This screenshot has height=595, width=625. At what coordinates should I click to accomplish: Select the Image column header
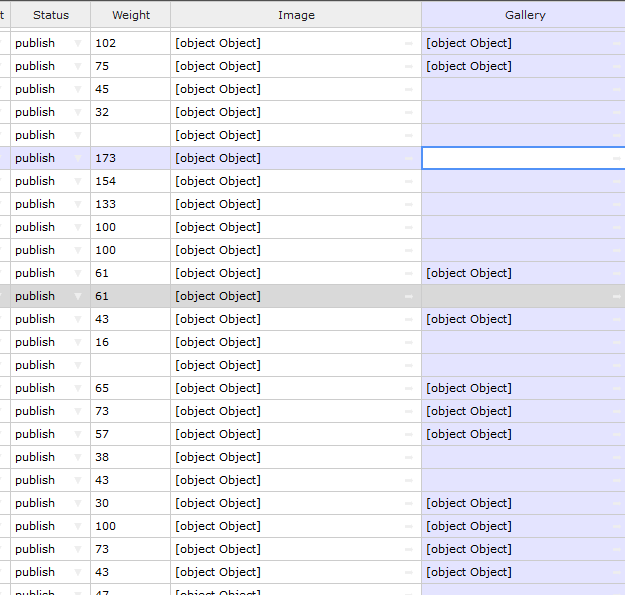[x=296, y=15]
